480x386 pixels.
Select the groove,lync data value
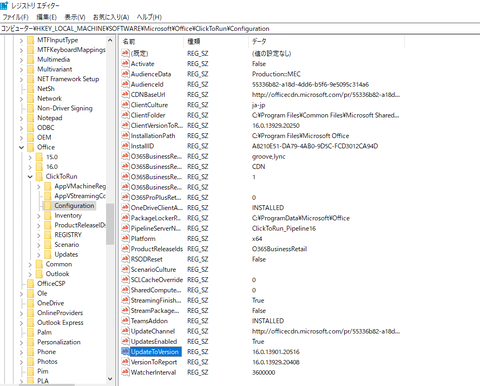coord(268,156)
